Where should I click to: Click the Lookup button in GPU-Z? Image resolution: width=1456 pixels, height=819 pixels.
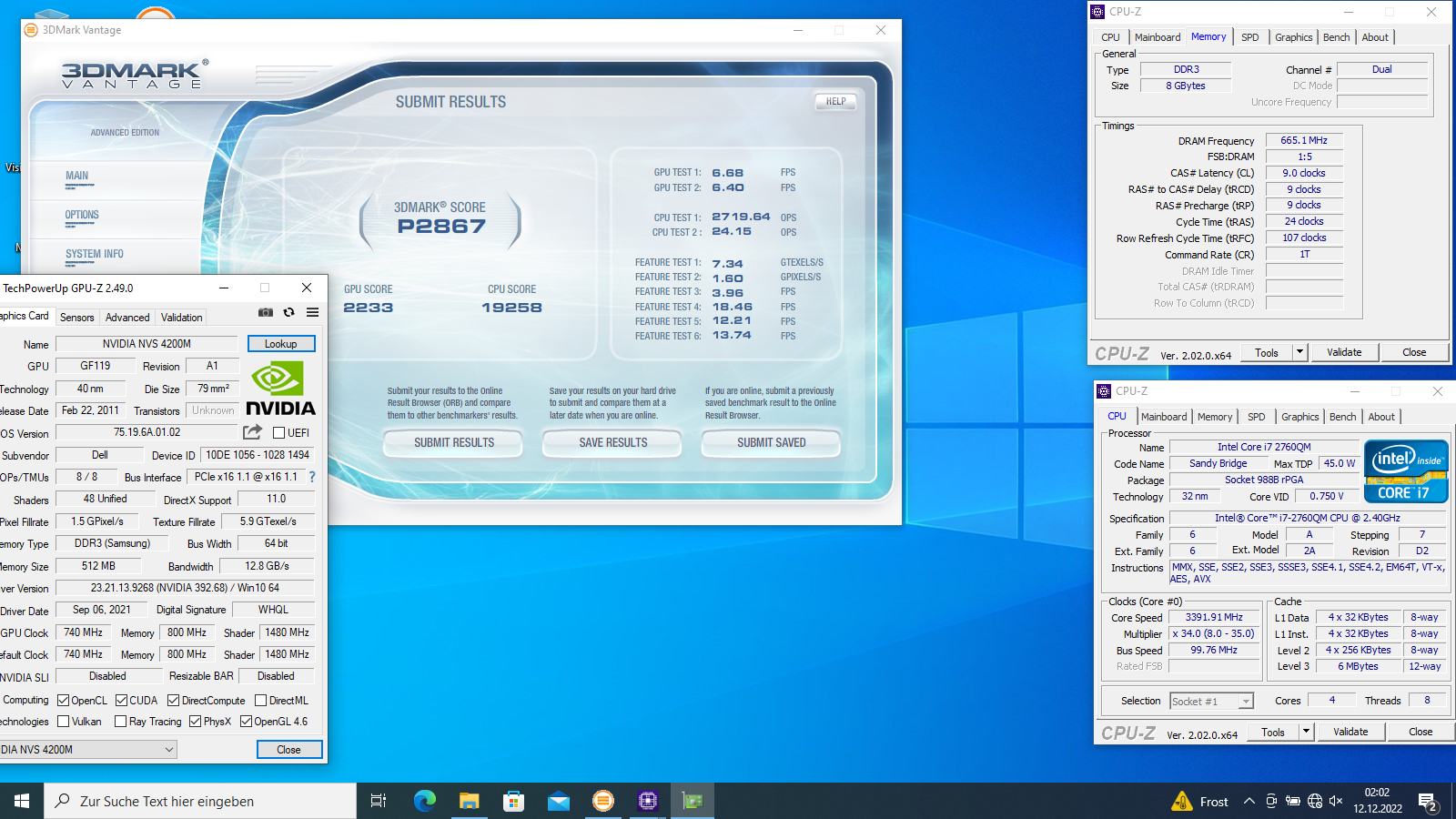point(281,344)
